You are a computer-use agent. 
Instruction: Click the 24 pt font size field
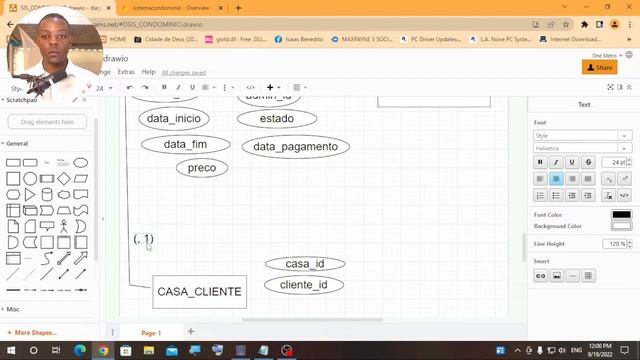[614, 162]
